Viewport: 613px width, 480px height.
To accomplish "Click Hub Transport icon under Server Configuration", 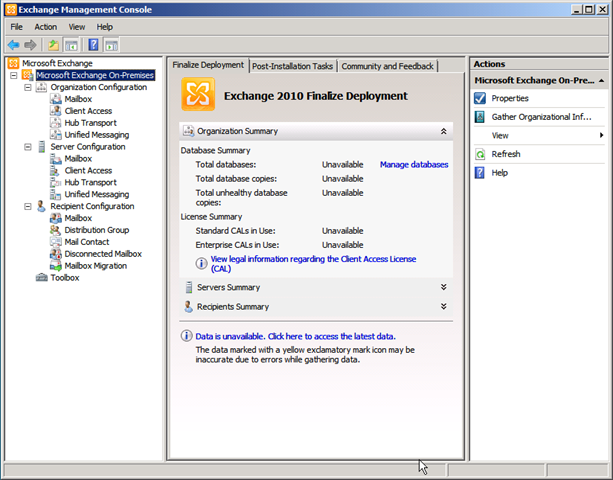I will coord(56,183).
